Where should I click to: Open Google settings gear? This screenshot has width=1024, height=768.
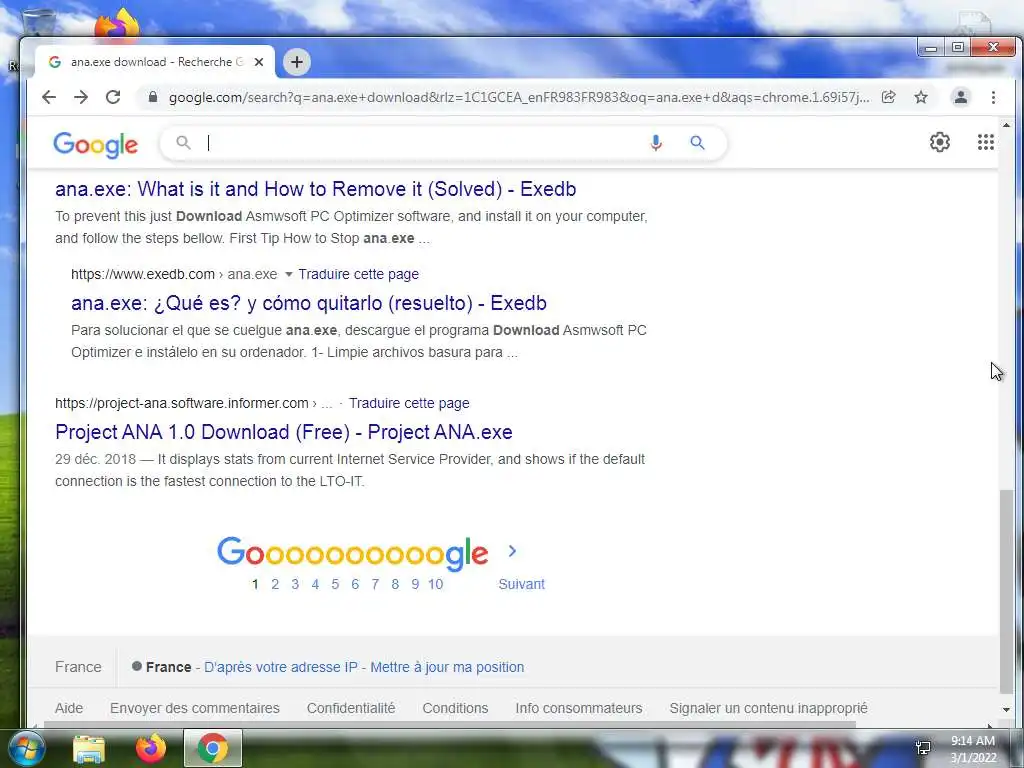coord(940,142)
